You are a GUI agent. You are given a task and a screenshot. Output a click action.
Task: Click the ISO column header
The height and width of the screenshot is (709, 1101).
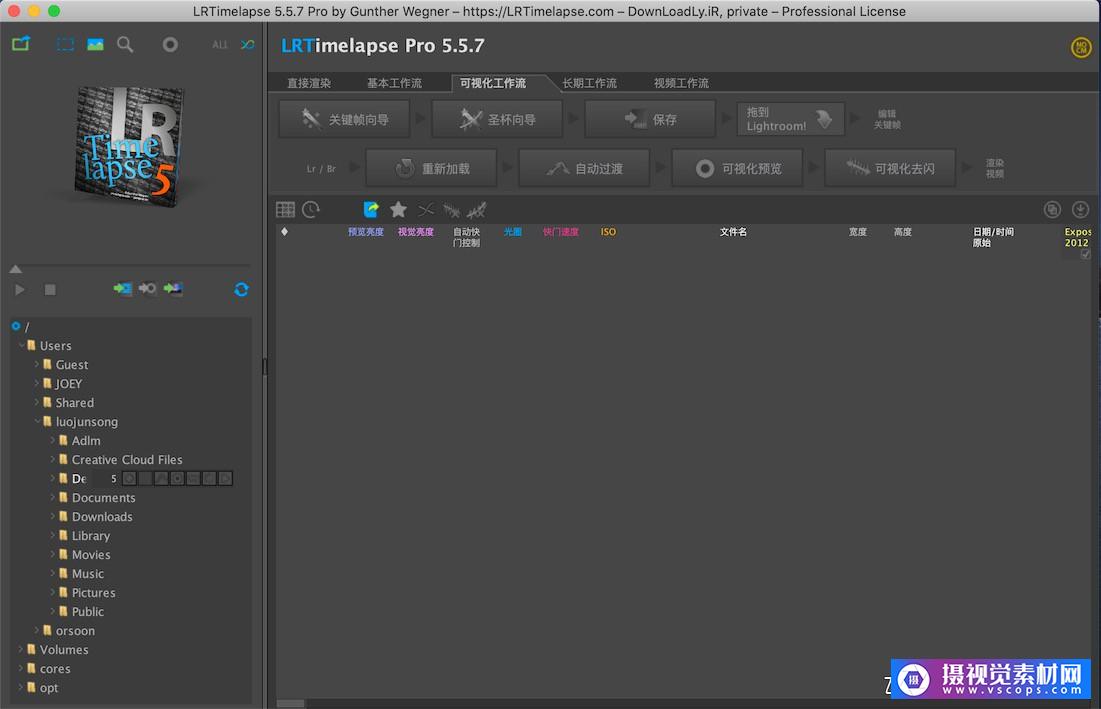click(x=608, y=232)
